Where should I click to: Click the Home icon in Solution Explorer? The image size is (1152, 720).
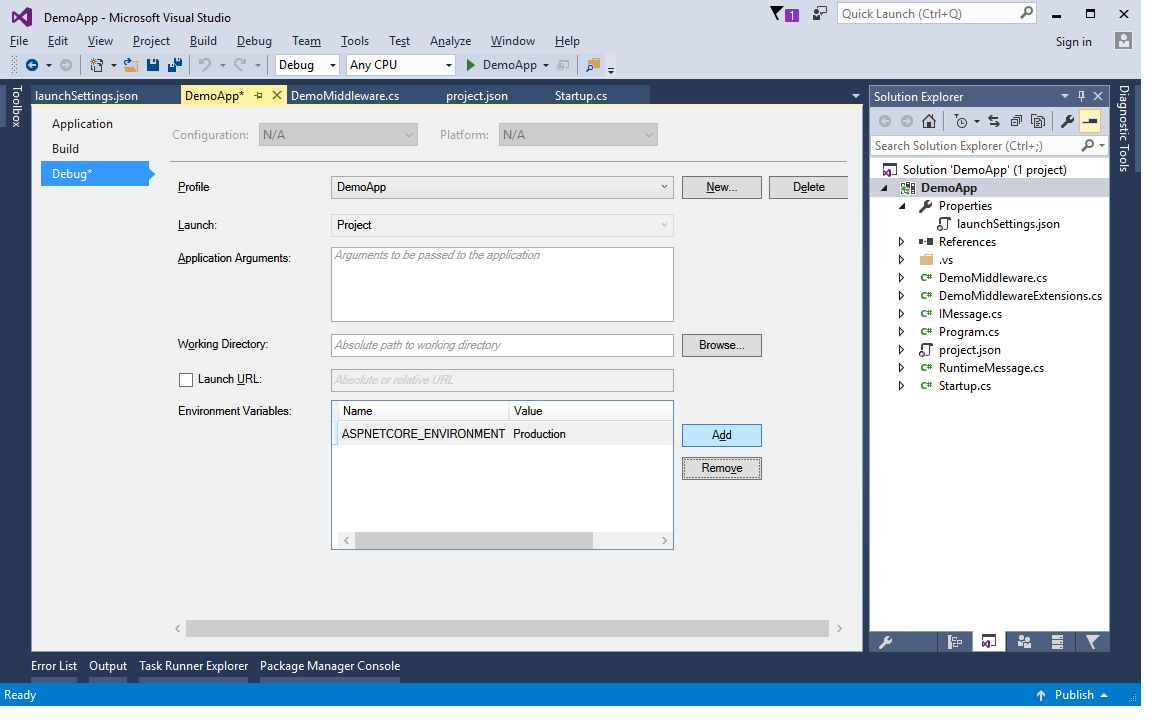(929, 121)
